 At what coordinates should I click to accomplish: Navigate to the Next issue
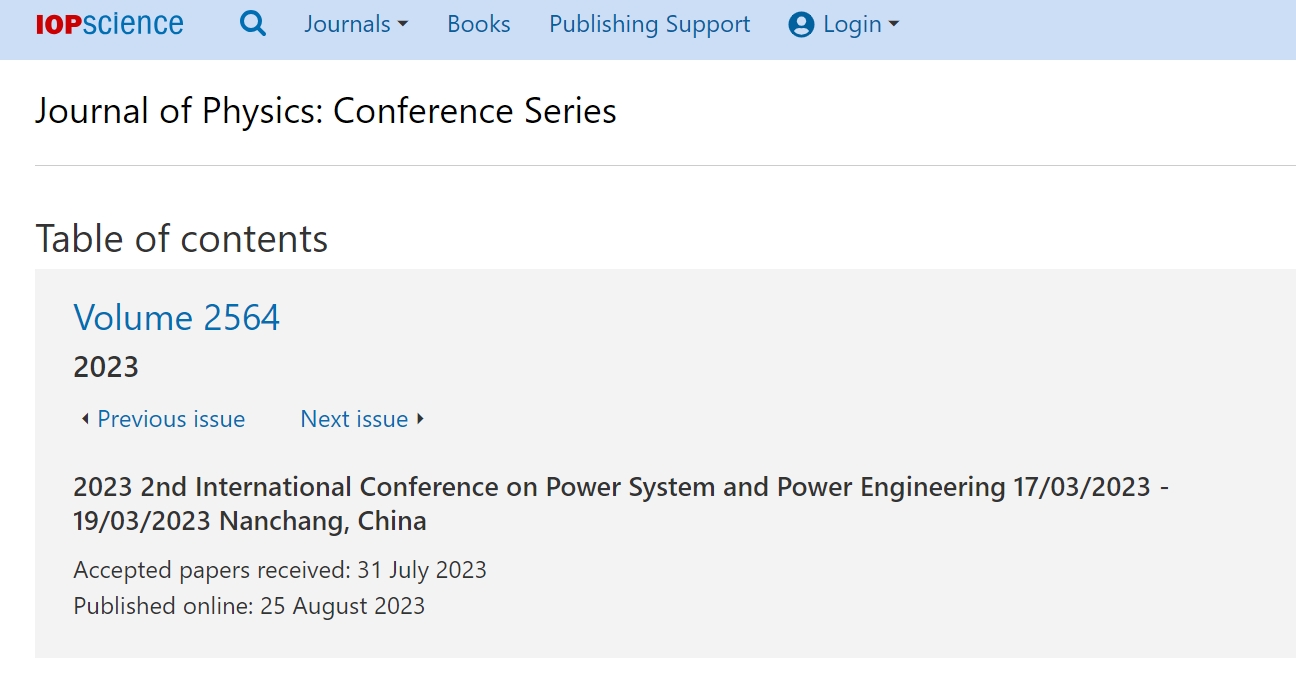tap(354, 419)
